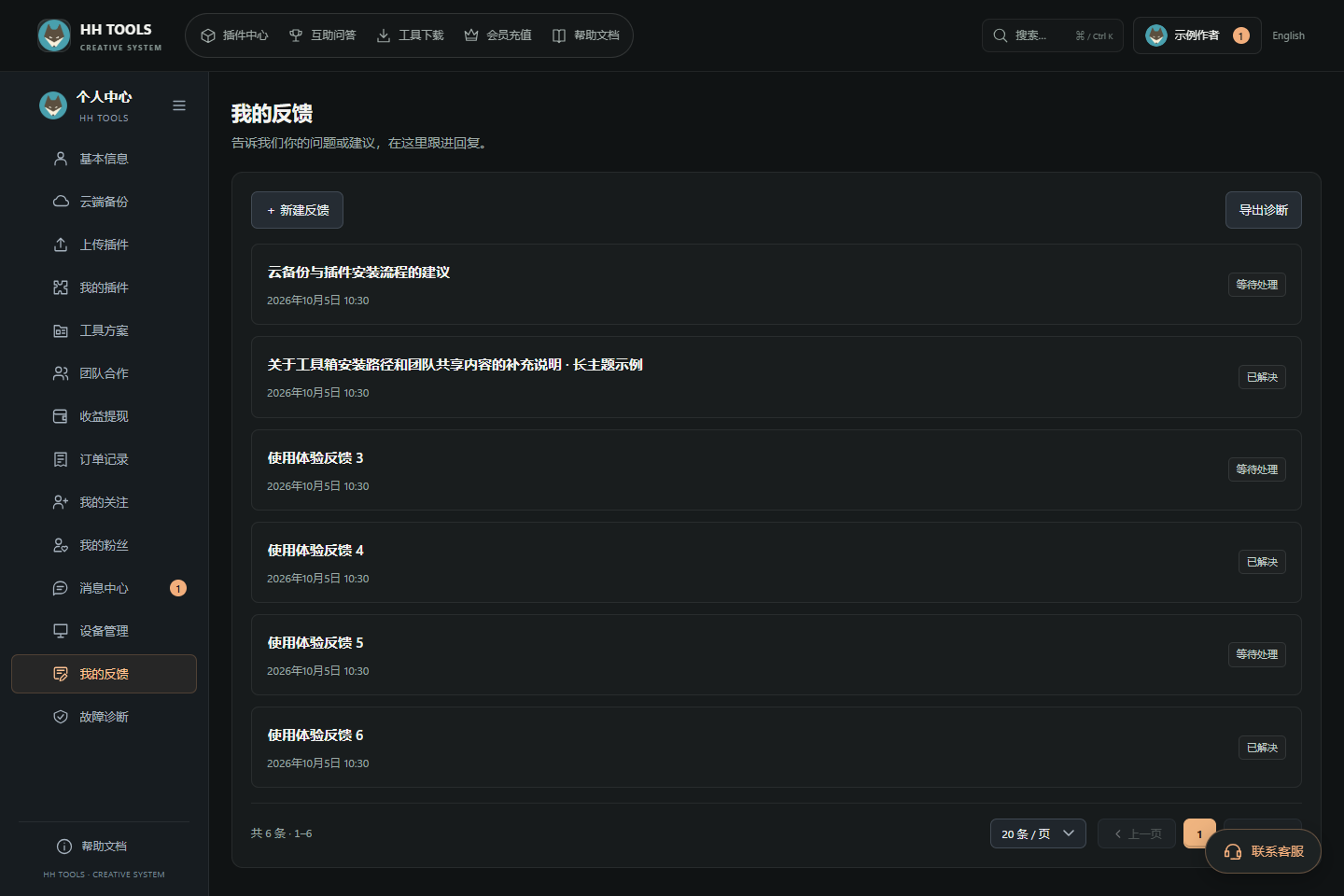Collapse sidebar with hamburger menu icon
The image size is (1344, 896).
[x=179, y=105]
